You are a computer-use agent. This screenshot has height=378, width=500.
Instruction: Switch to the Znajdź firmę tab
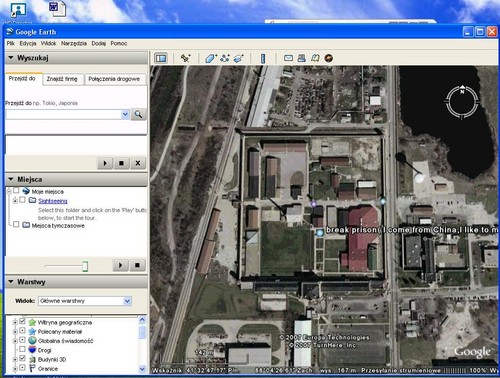[x=62, y=79]
